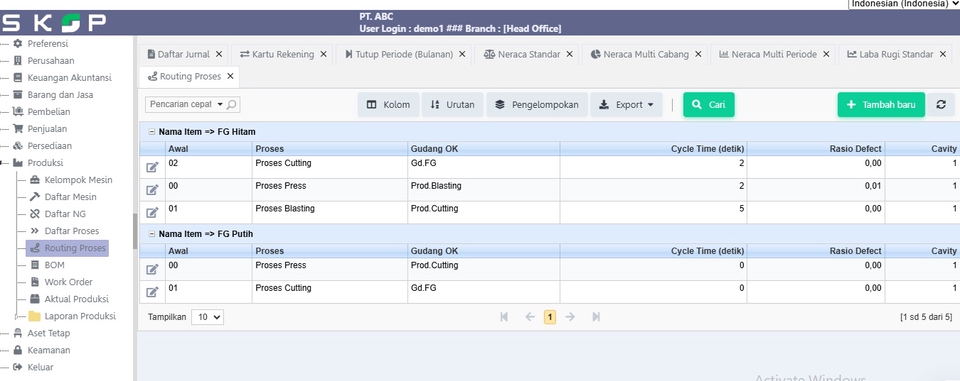The height and width of the screenshot is (381, 960).
Task: Close the Kartu Rekening tab
Action: tap(323, 54)
